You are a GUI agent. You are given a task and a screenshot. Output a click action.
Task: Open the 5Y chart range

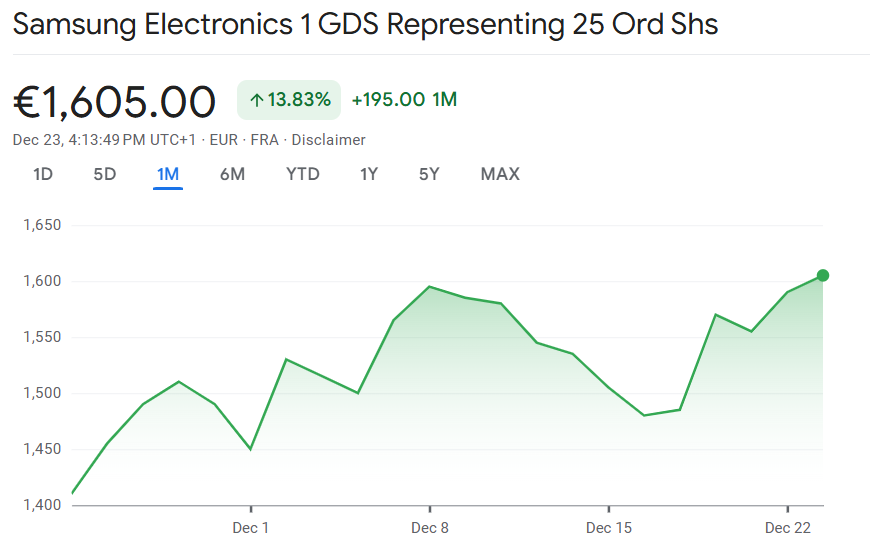tap(429, 174)
